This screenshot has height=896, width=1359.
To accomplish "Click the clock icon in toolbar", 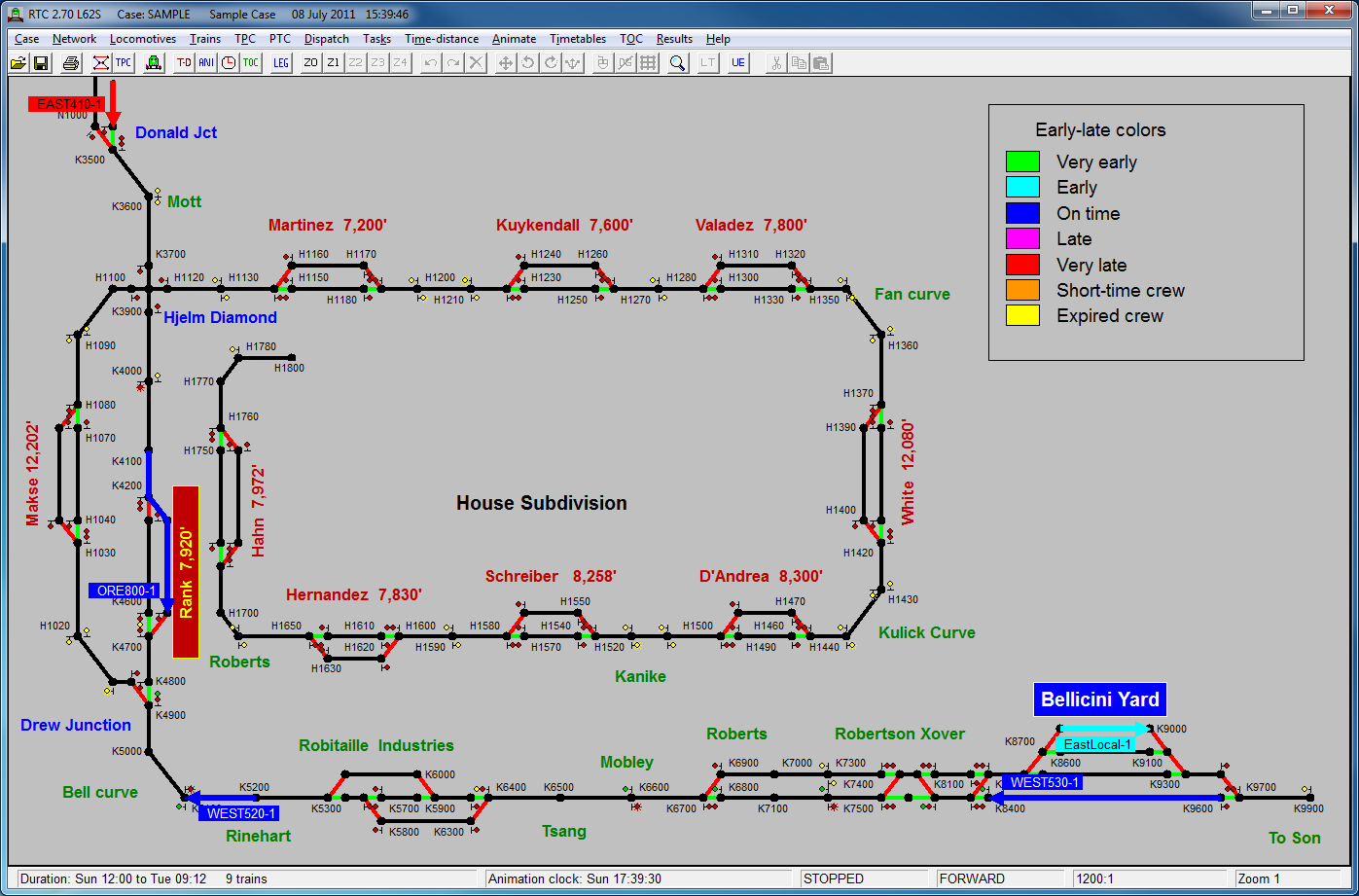I will point(229,63).
